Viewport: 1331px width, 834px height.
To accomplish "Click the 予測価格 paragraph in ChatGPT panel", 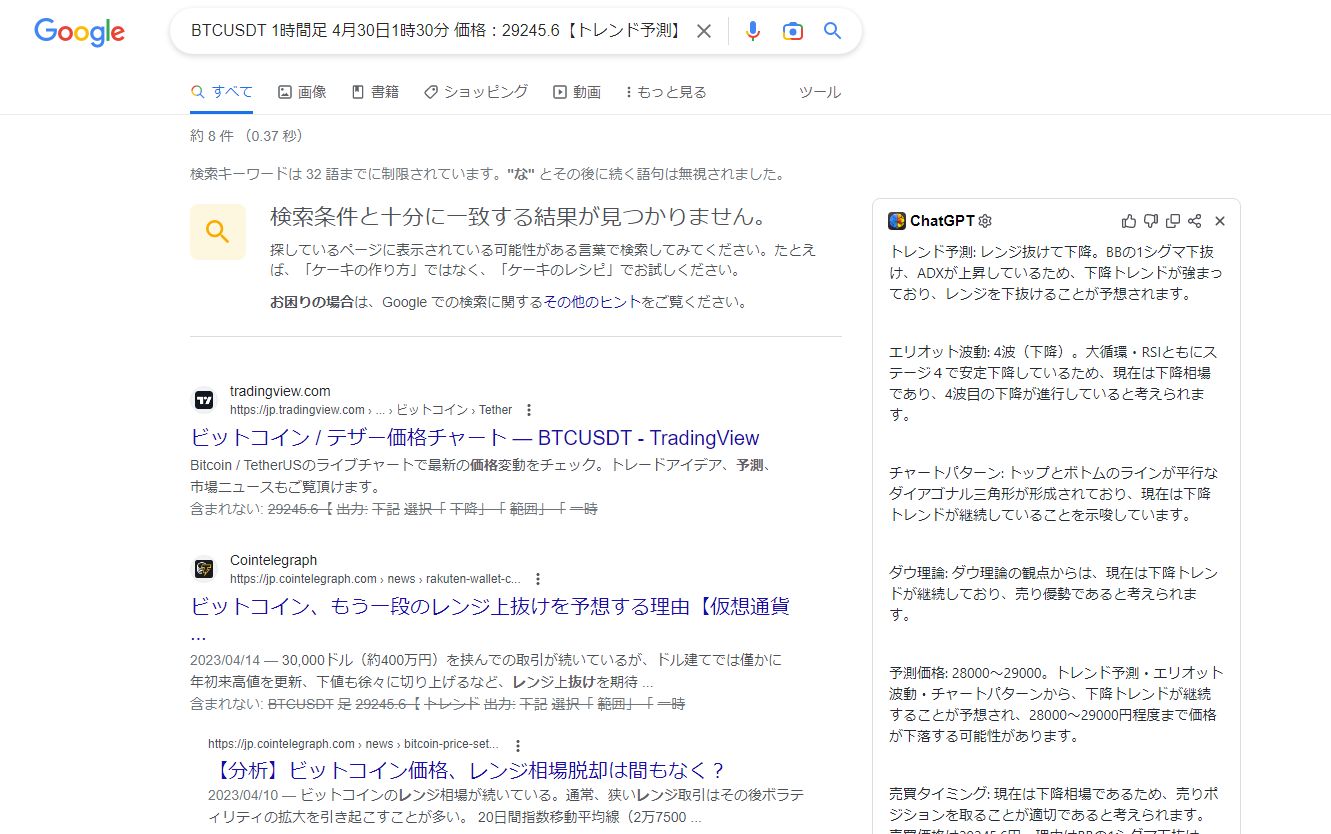I will (x=1055, y=705).
